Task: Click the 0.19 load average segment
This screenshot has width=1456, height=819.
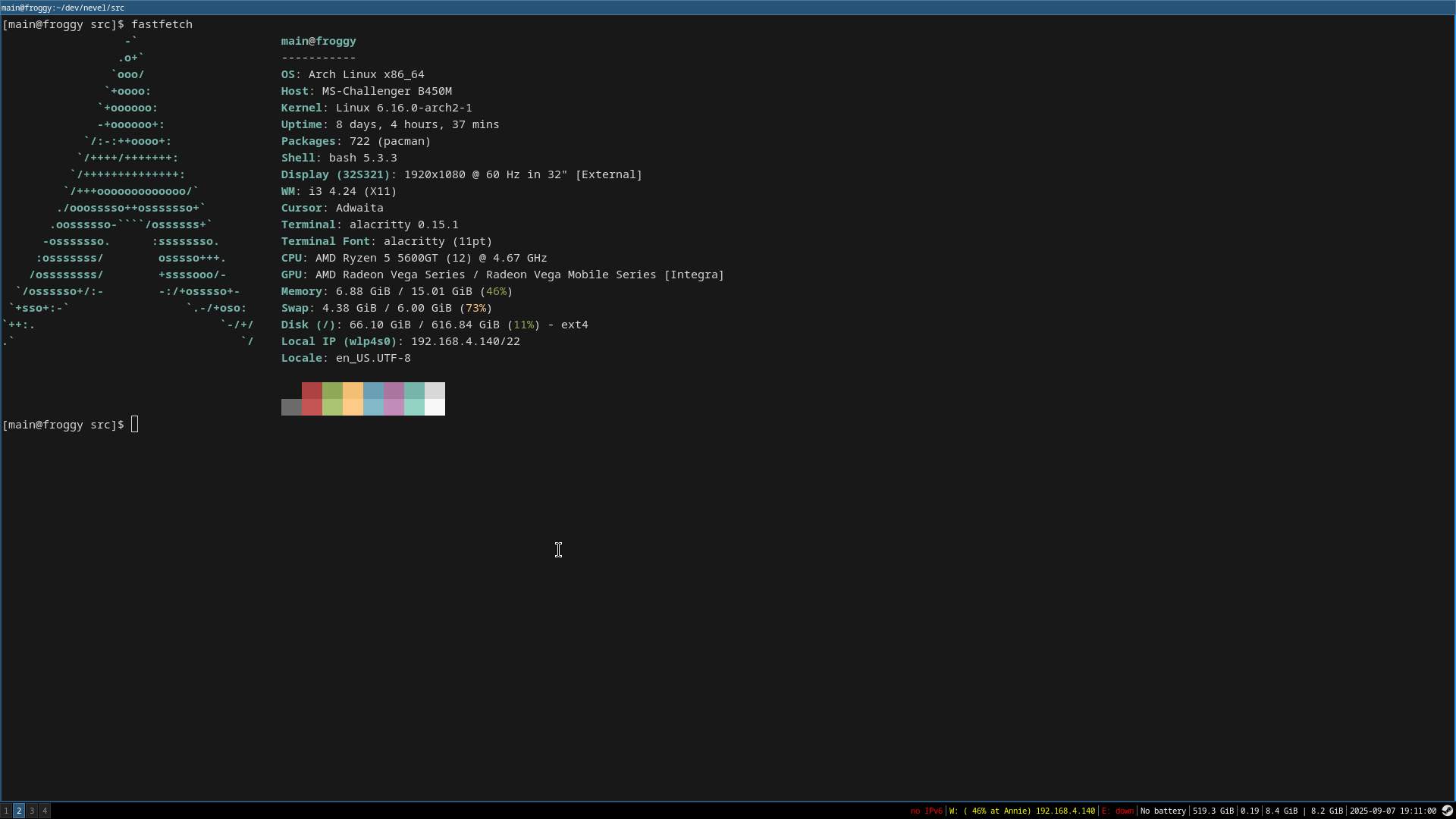Action: (x=1249, y=811)
